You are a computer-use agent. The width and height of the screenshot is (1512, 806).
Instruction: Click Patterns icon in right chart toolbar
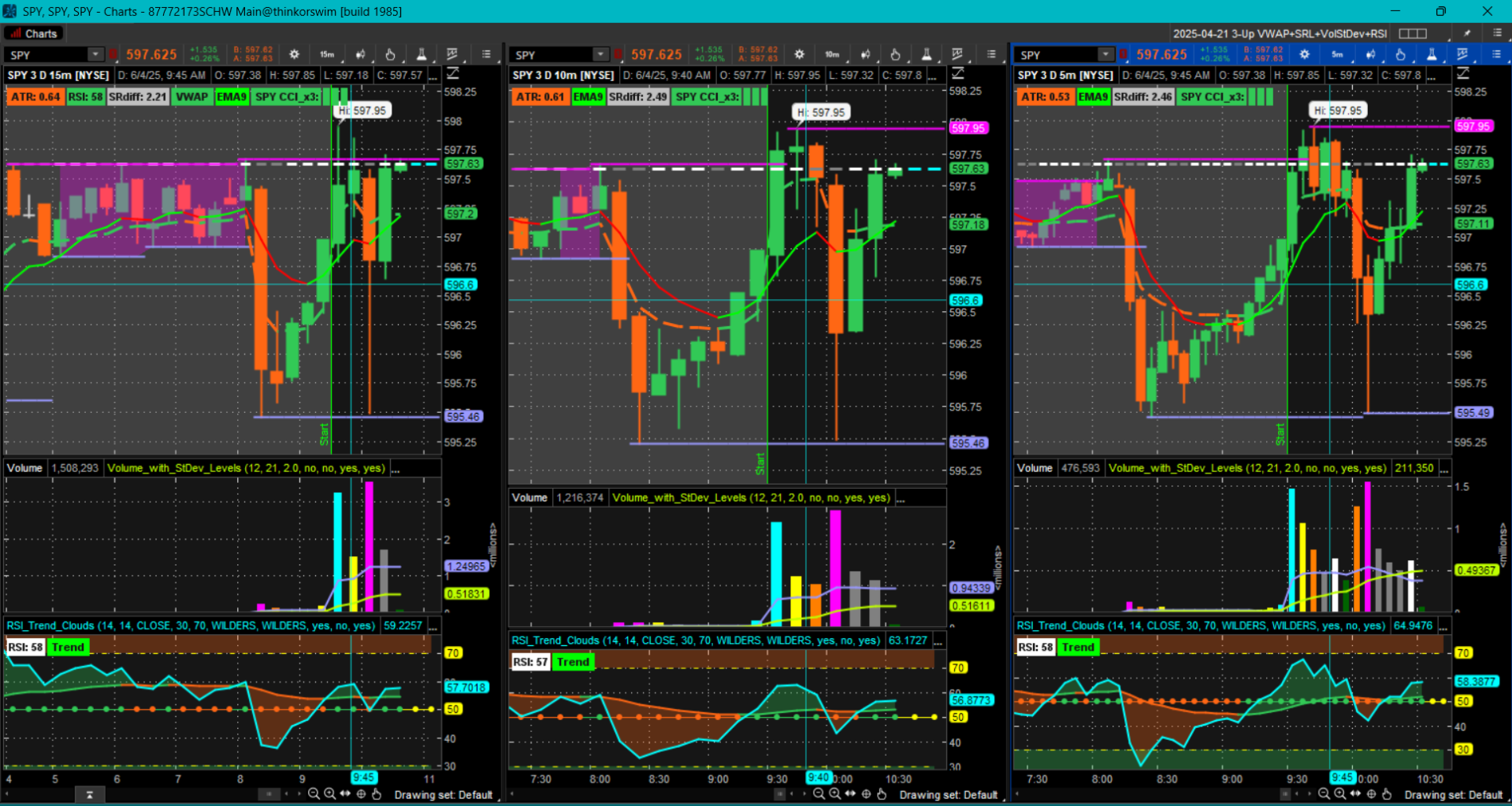click(1462, 54)
